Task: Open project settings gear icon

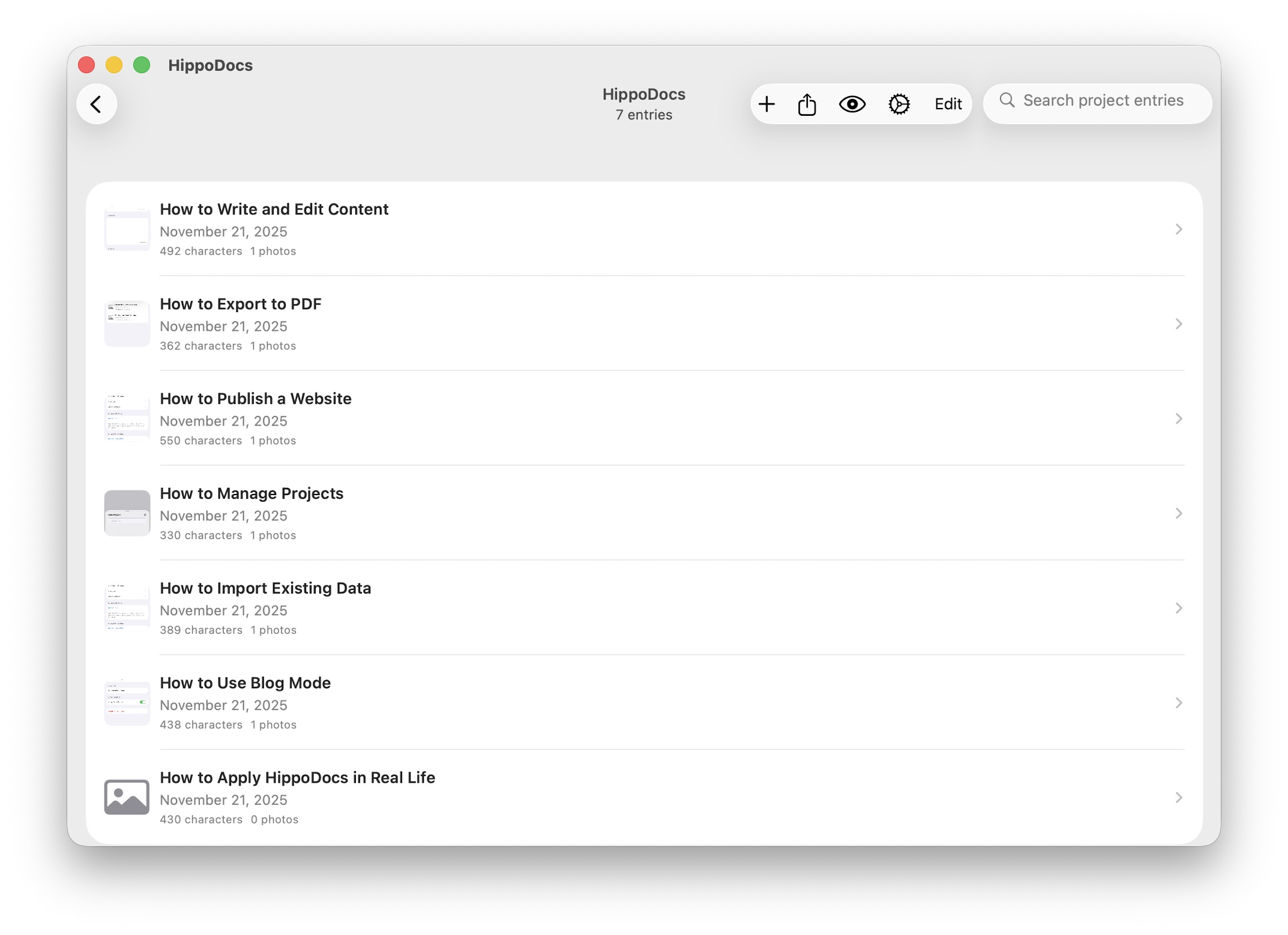Action: point(898,104)
